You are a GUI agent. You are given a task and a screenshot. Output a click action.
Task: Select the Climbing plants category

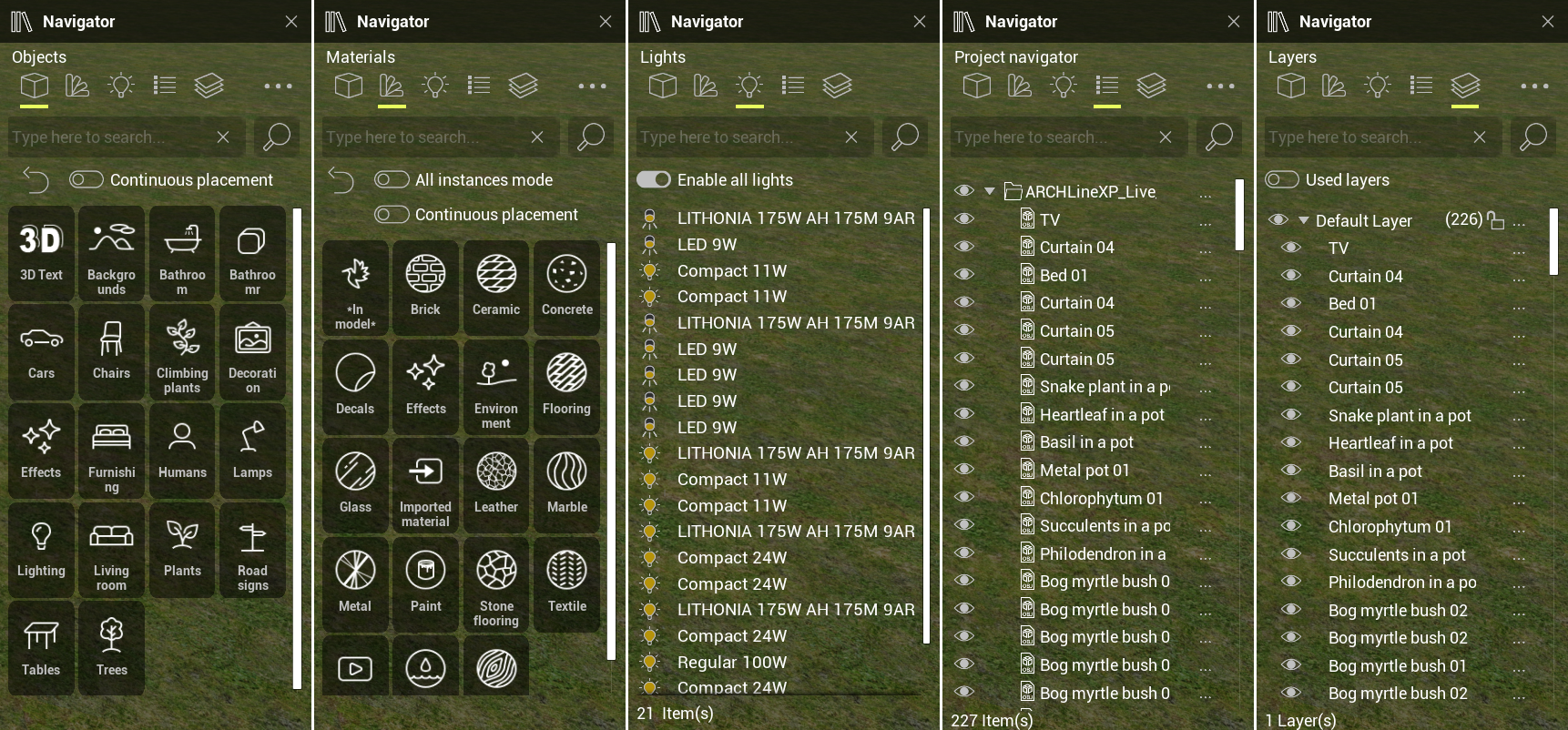(x=182, y=352)
